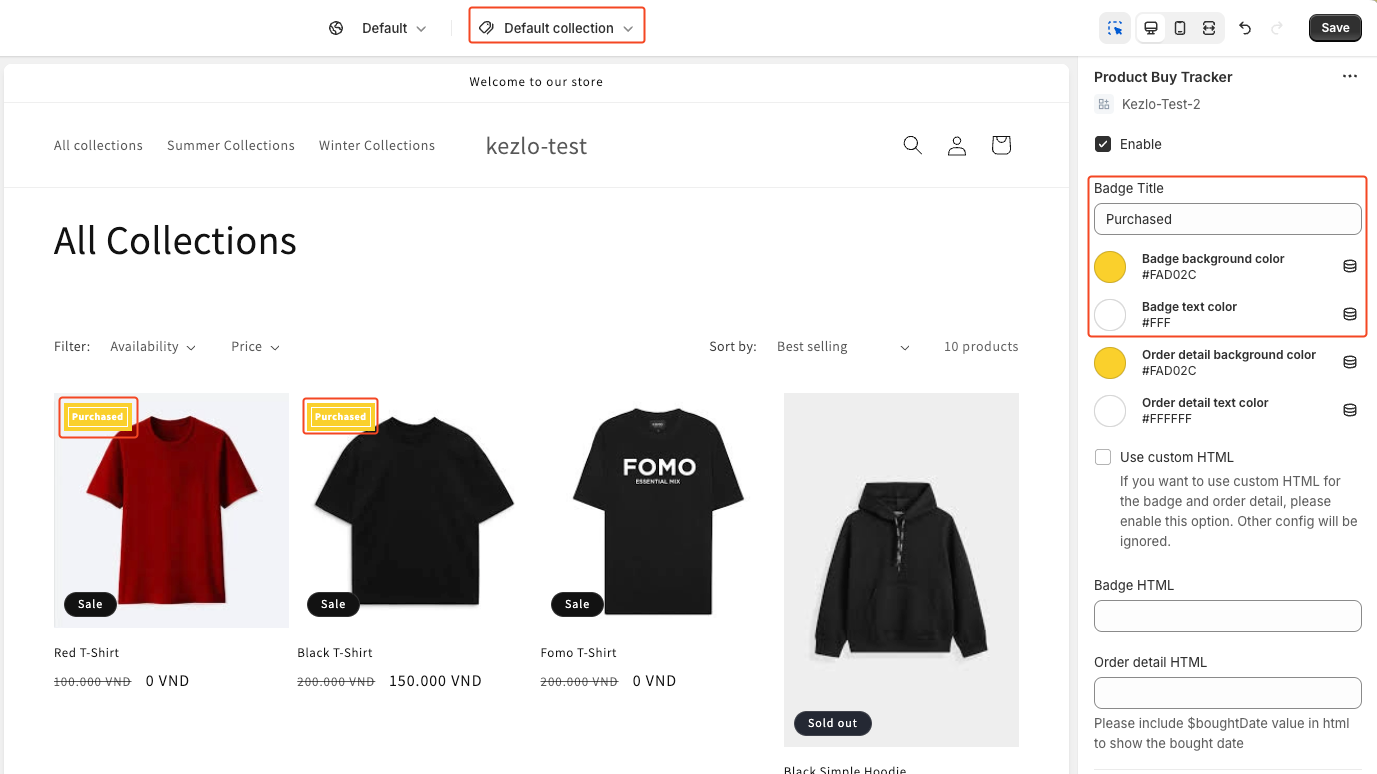Click the search icon in the store header
This screenshot has width=1377, height=774.
912,145
